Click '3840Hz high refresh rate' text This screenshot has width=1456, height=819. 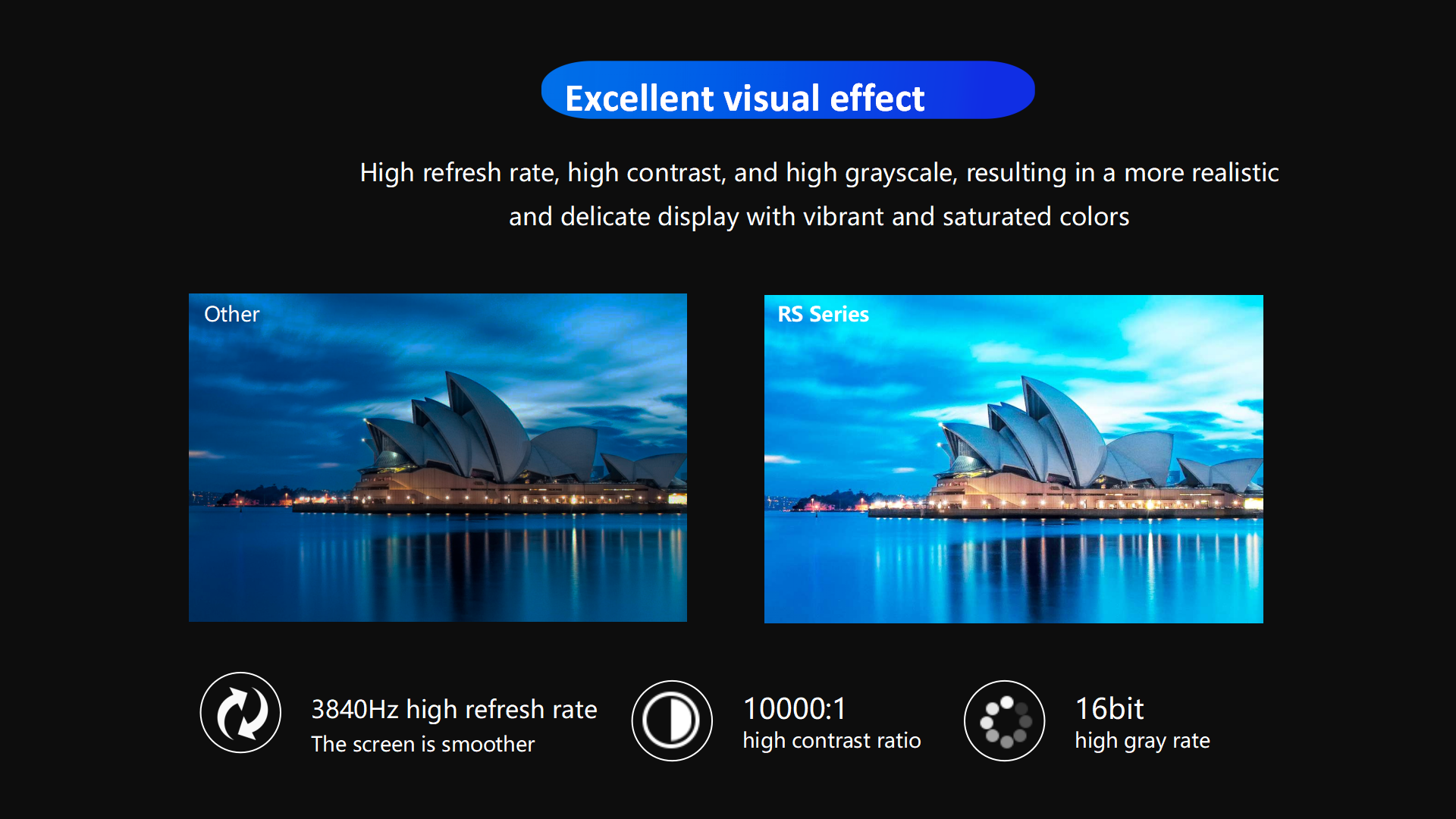(454, 709)
